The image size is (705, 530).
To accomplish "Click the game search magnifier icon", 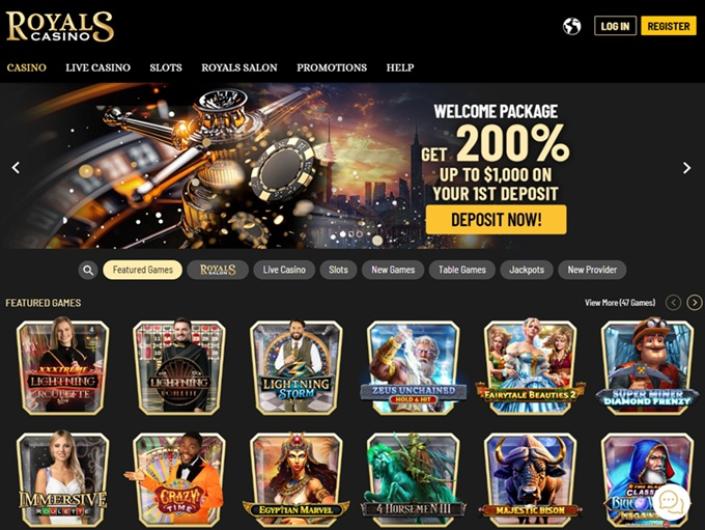I will coord(88,270).
